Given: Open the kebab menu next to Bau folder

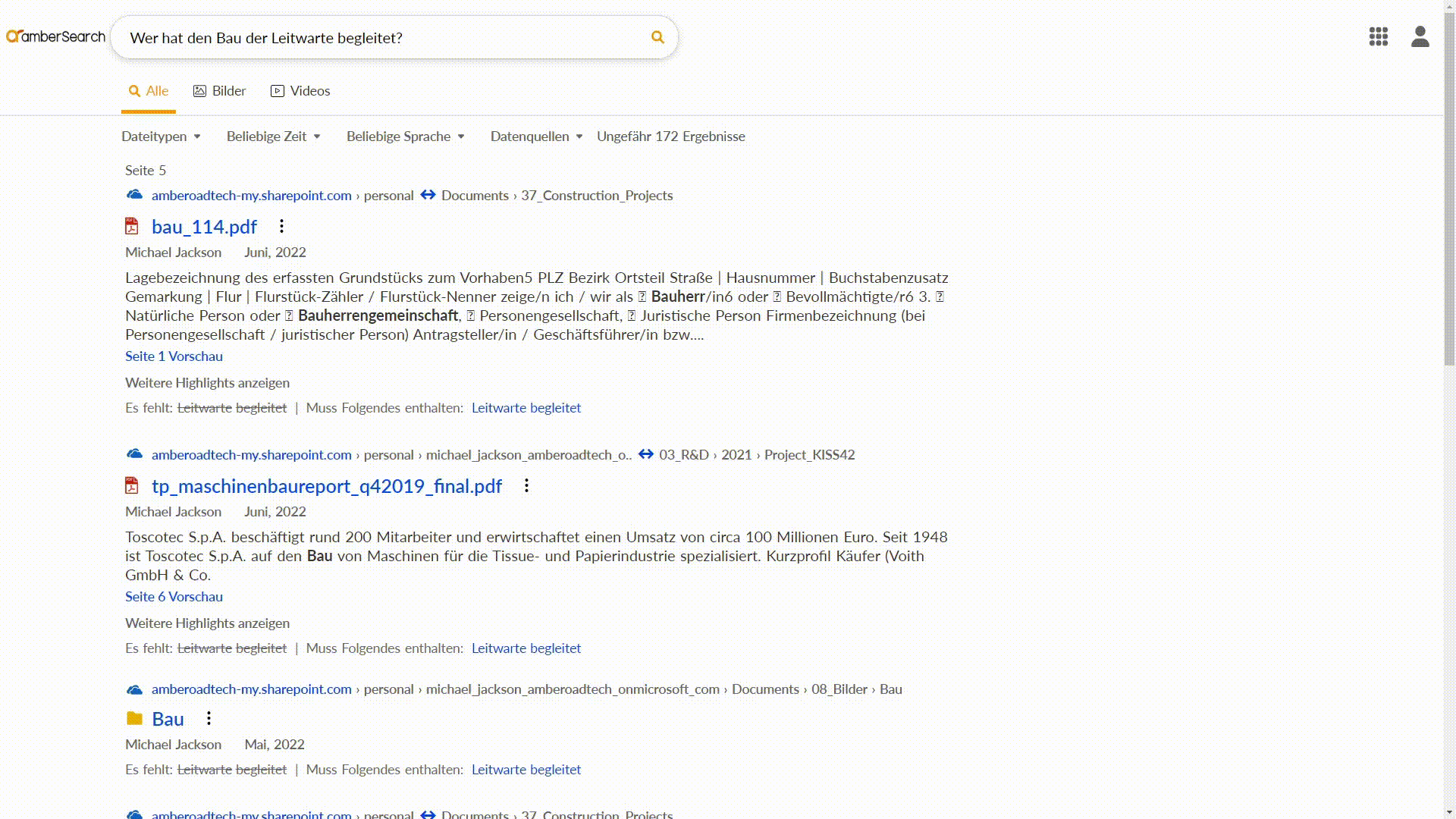Looking at the screenshot, I should pos(208,718).
